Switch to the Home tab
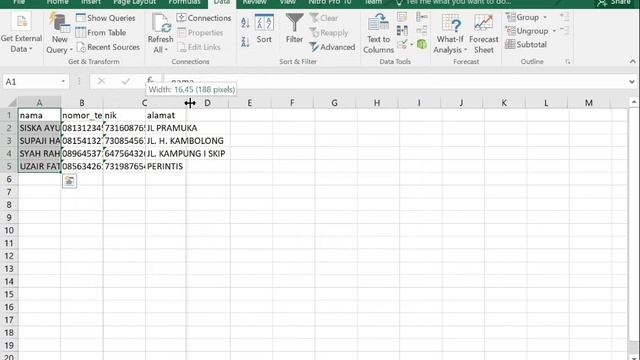Image resolution: width=640 pixels, height=360 pixels. (58, 2)
